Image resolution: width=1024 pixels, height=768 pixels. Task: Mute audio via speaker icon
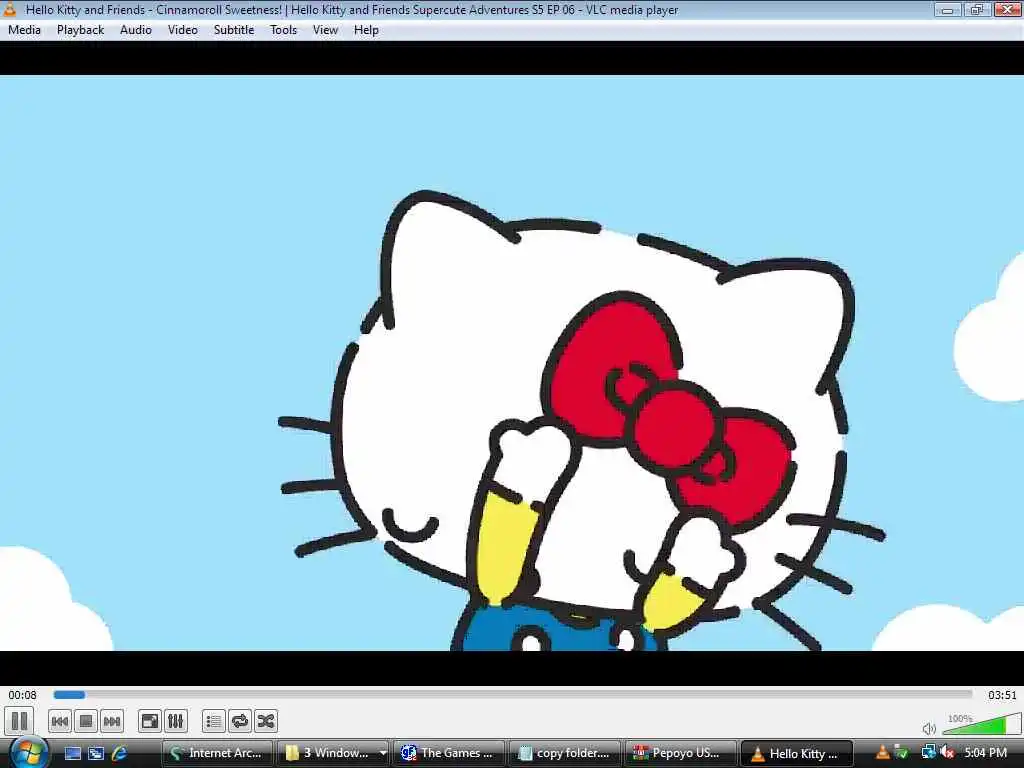pos(929,728)
